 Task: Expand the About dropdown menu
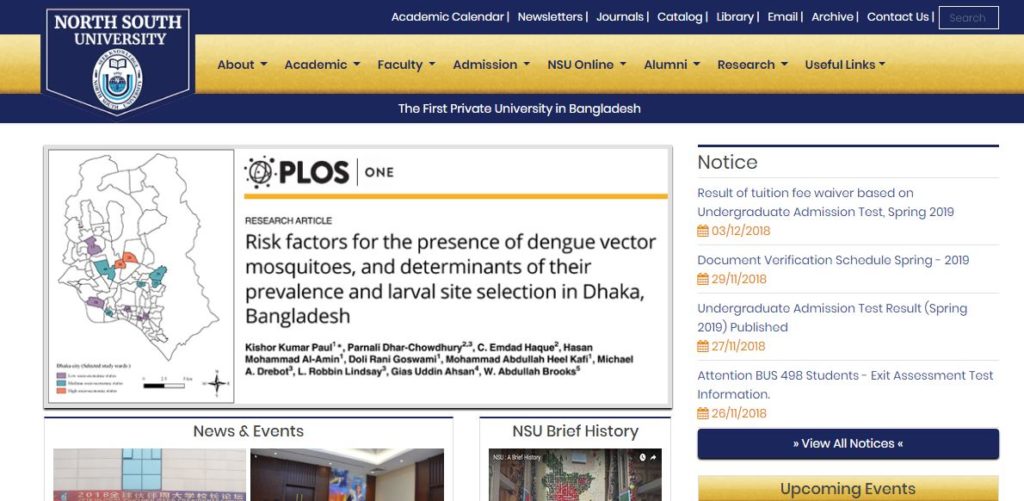click(242, 65)
